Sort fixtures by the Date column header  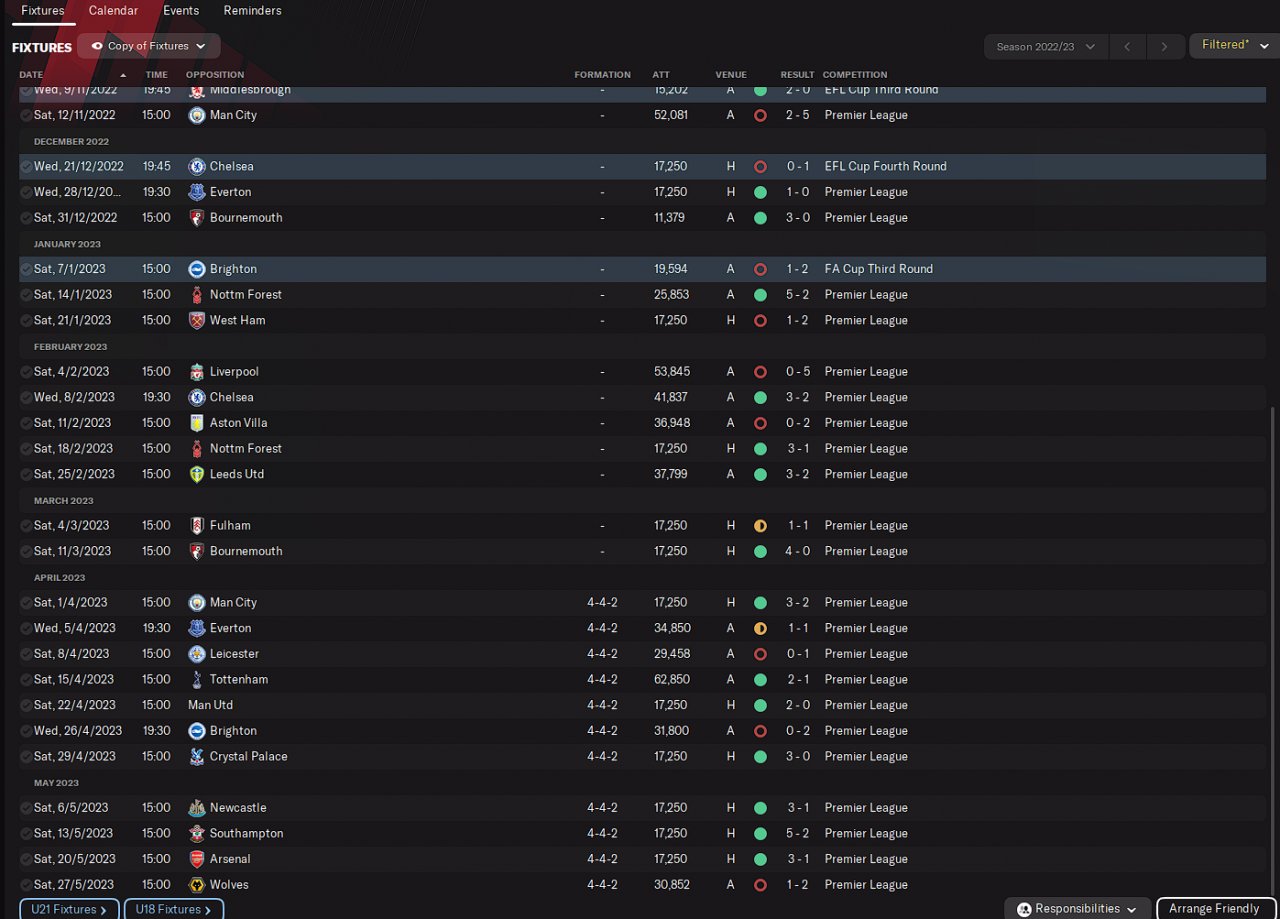pyautogui.click(x=31, y=75)
